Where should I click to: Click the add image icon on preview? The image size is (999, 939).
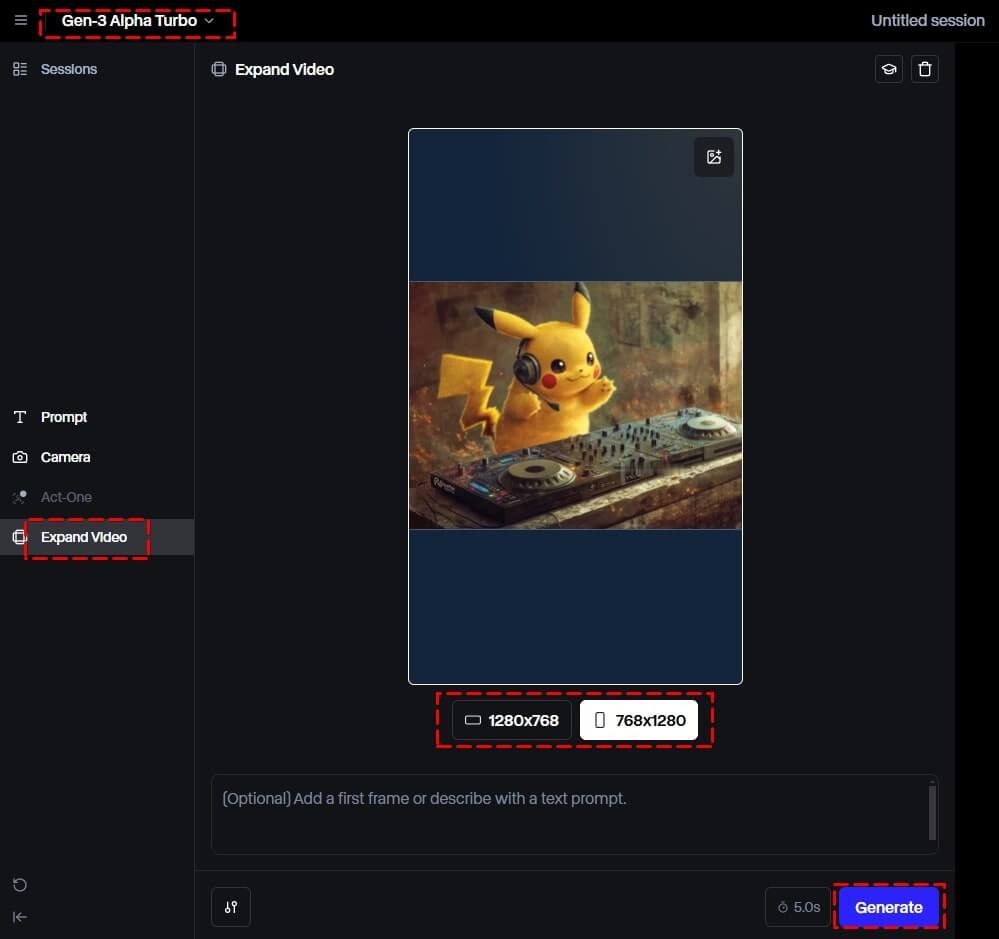click(714, 157)
